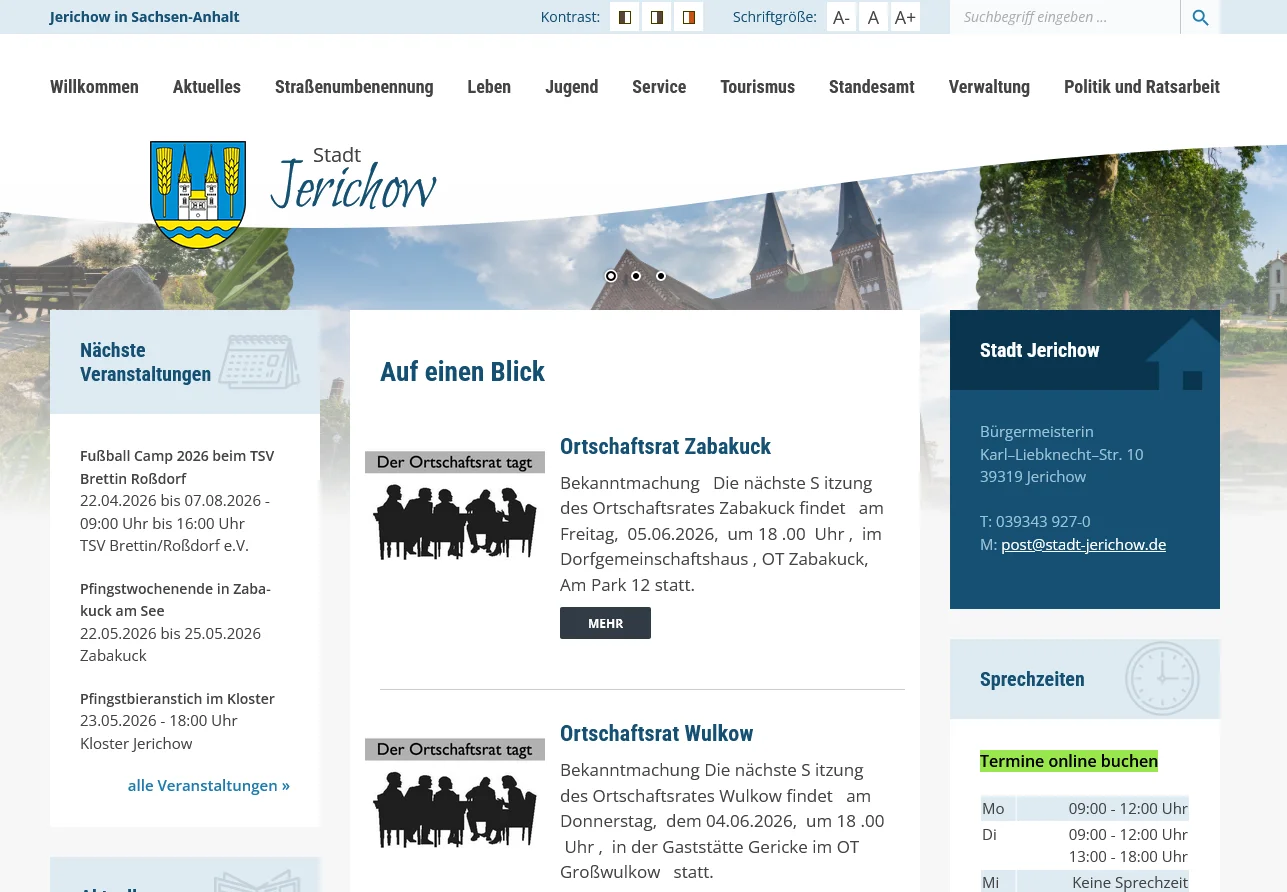Screen dimensions: 1287x892
Task: Open the Leben menu
Action: 489,87
